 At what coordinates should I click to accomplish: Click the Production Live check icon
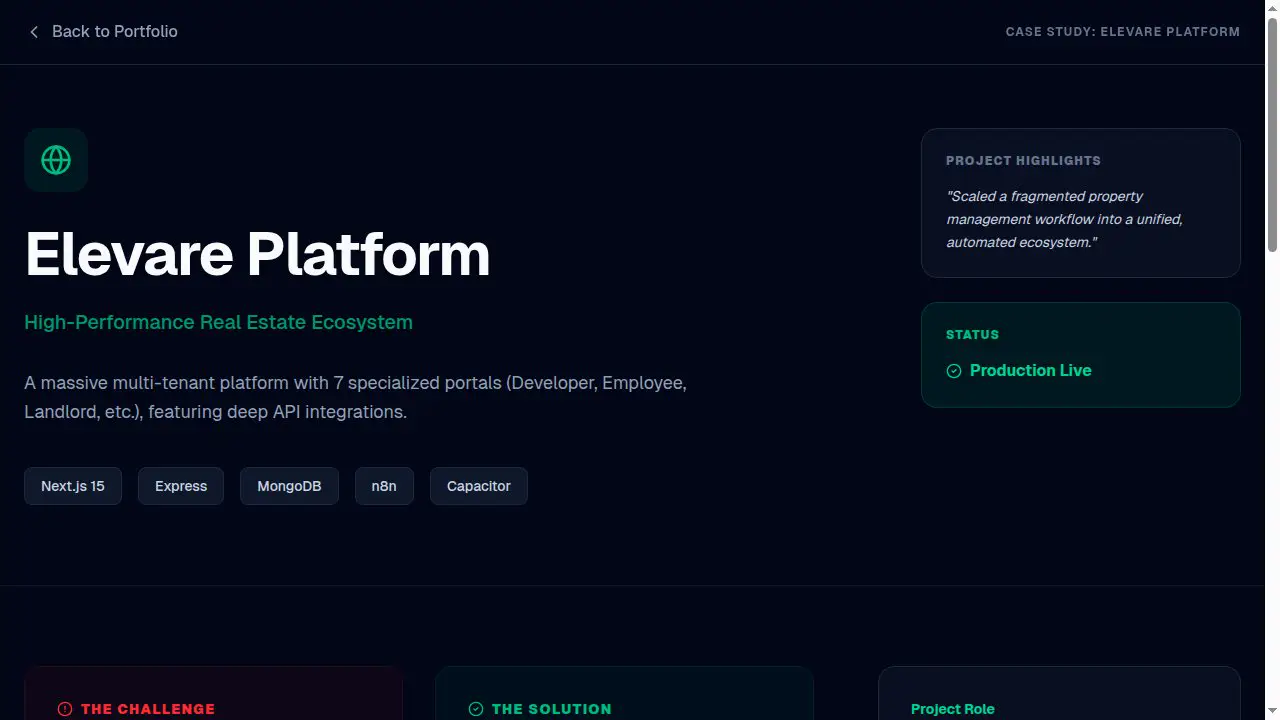pyautogui.click(x=954, y=371)
